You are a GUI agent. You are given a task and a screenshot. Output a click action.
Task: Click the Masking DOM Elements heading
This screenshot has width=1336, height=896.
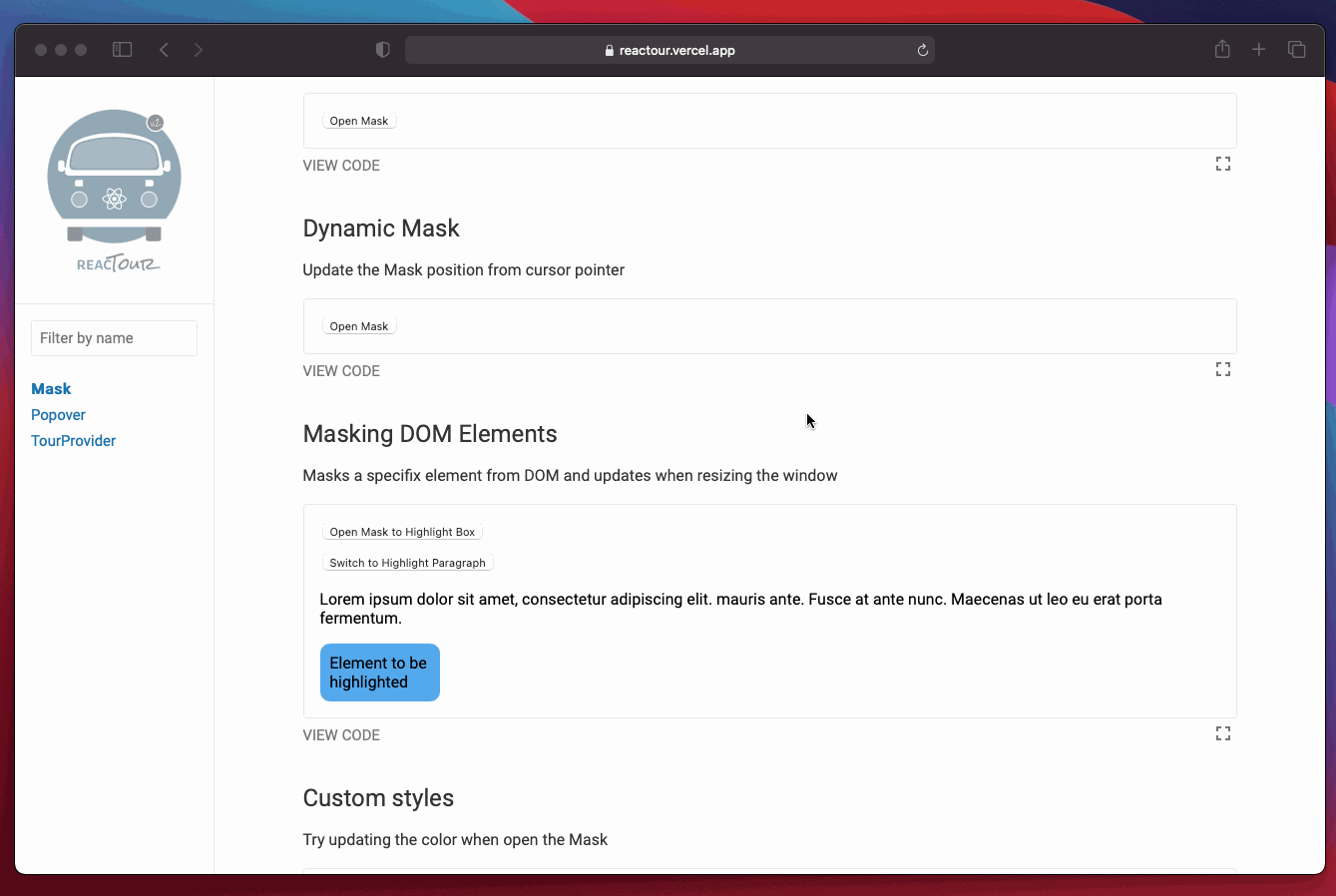(x=430, y=434)
